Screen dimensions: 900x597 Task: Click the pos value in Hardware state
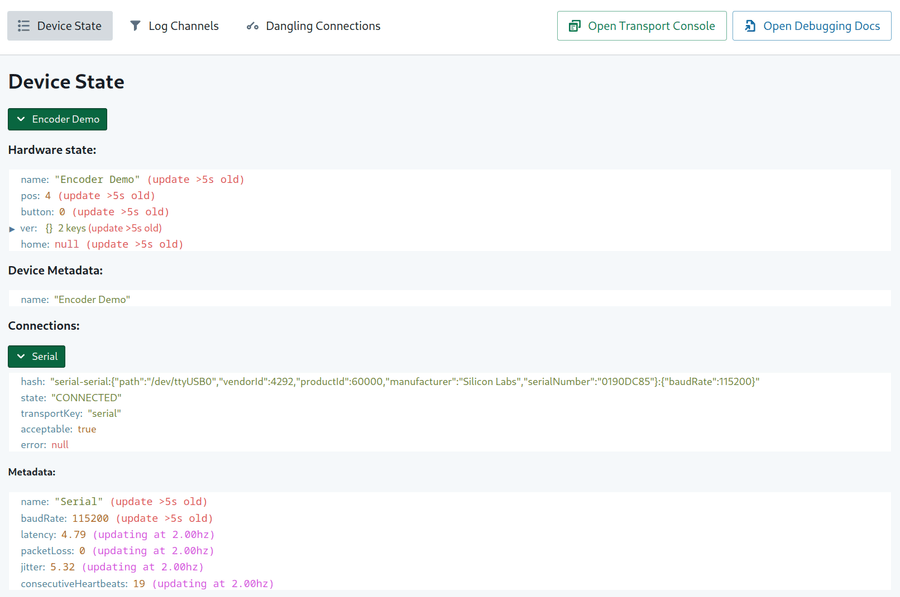coord(48,196)
